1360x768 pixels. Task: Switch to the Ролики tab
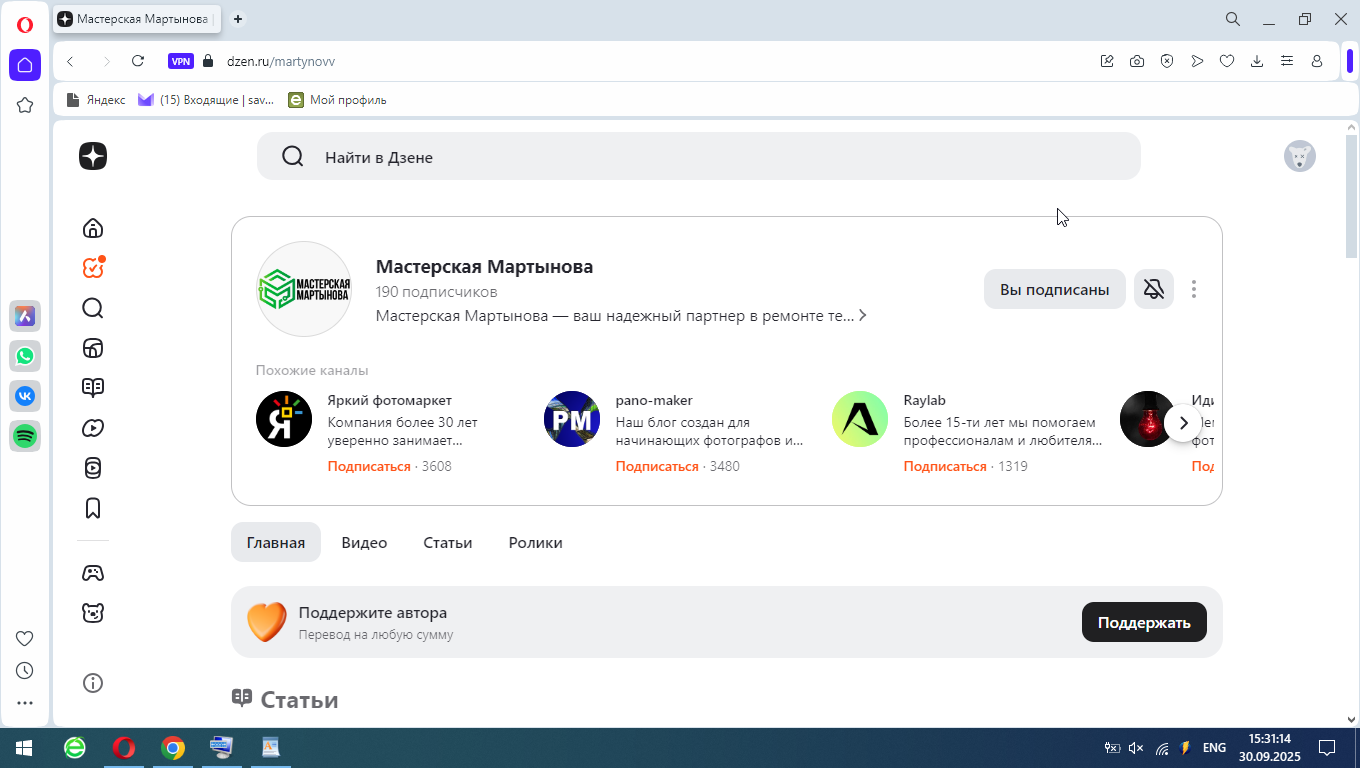[536, 542]
